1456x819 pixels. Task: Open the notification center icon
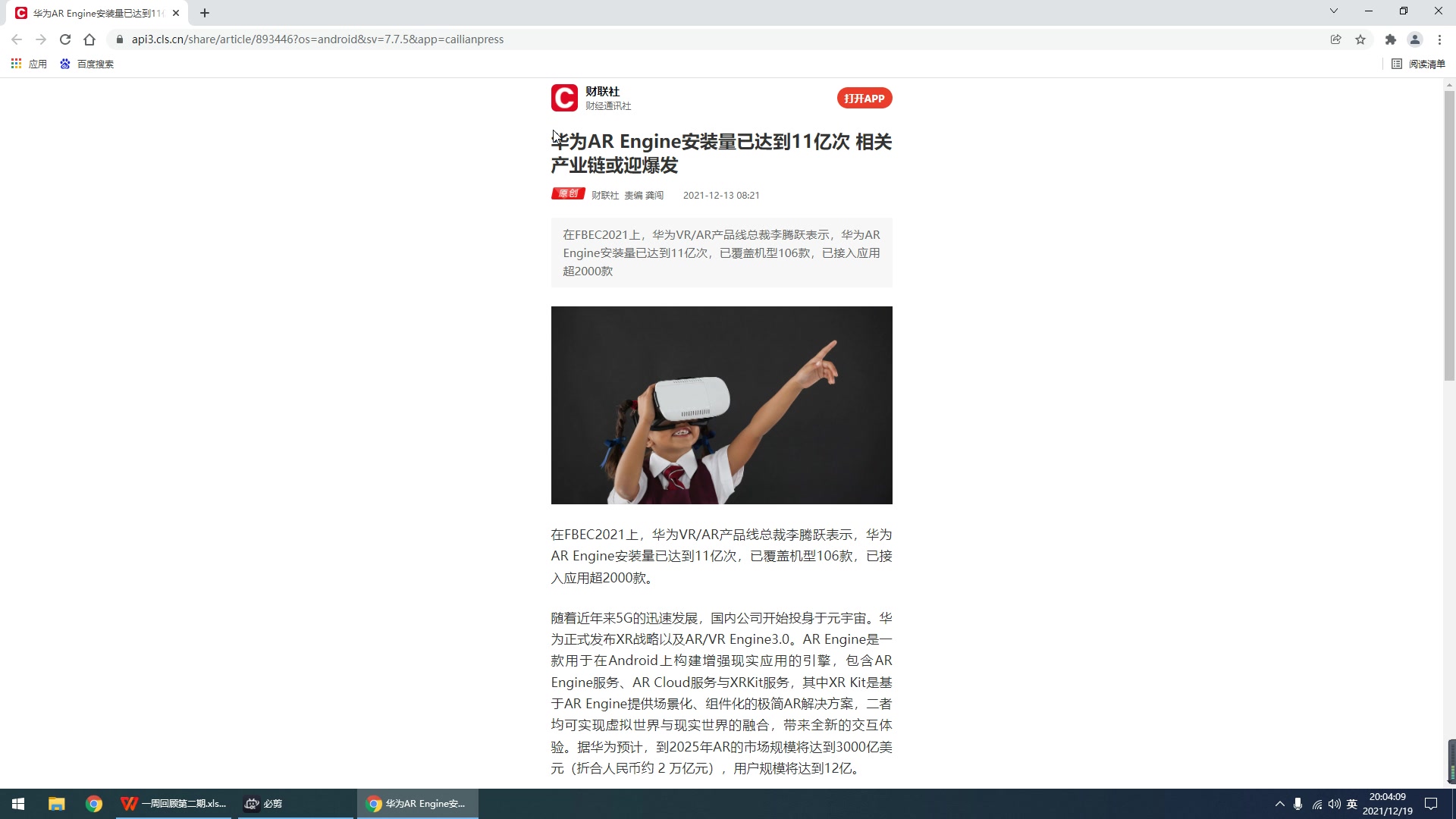1431,804
